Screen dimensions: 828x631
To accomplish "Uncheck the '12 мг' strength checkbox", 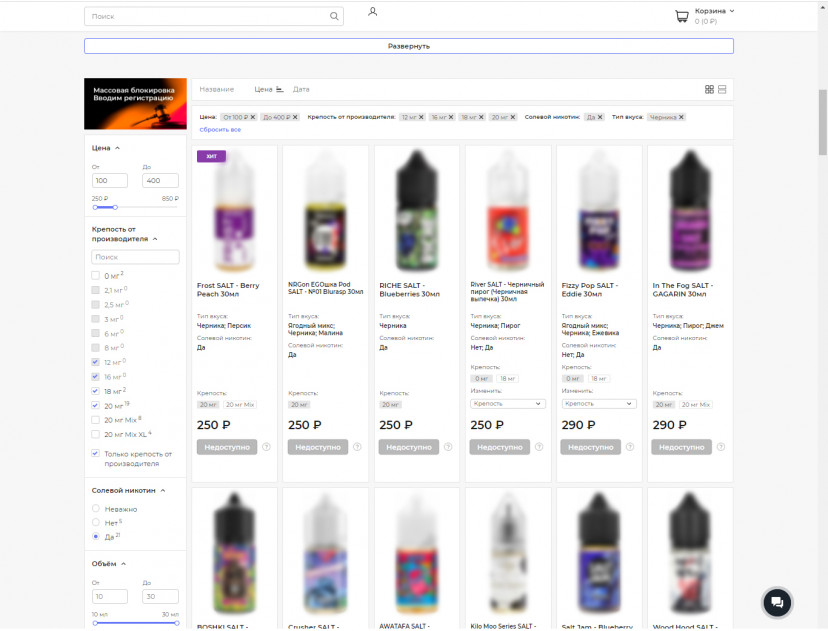I will (96, 362).
